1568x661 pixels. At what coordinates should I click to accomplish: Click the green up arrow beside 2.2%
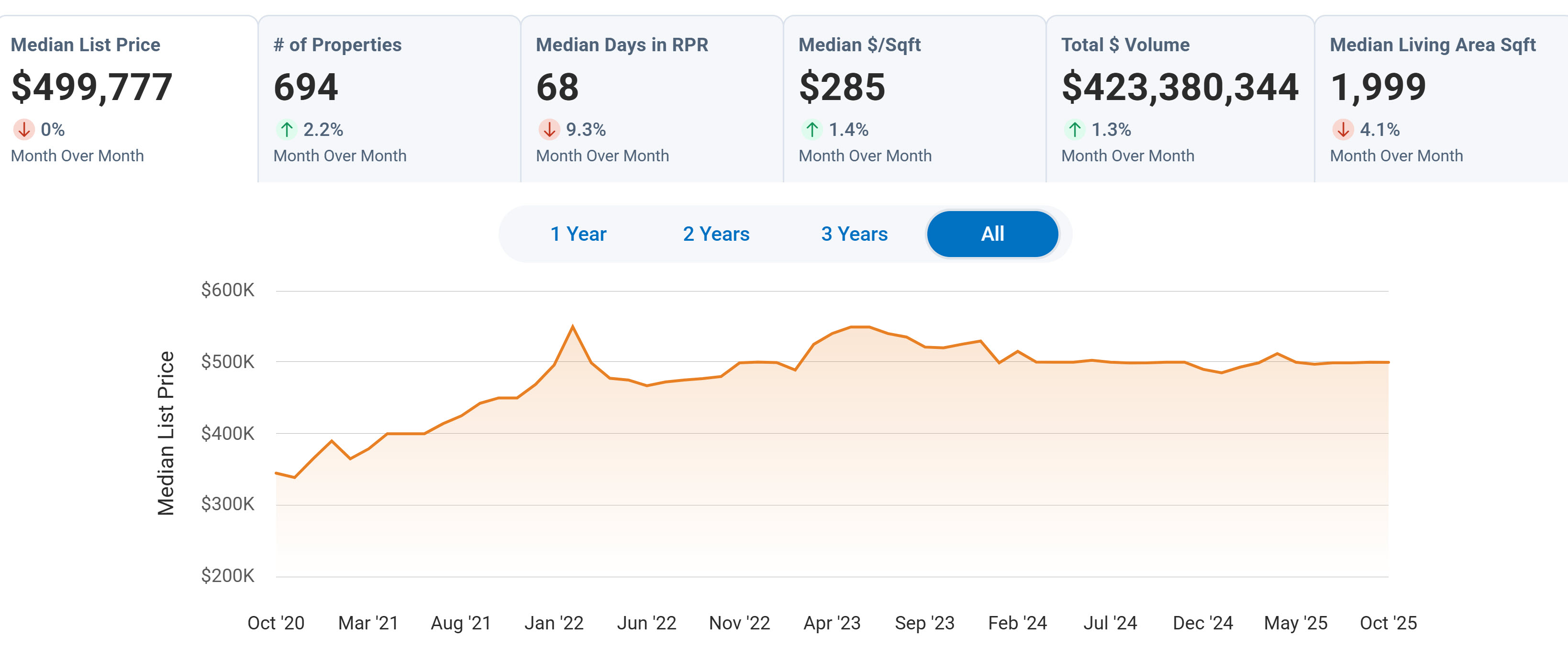[287, 130]
